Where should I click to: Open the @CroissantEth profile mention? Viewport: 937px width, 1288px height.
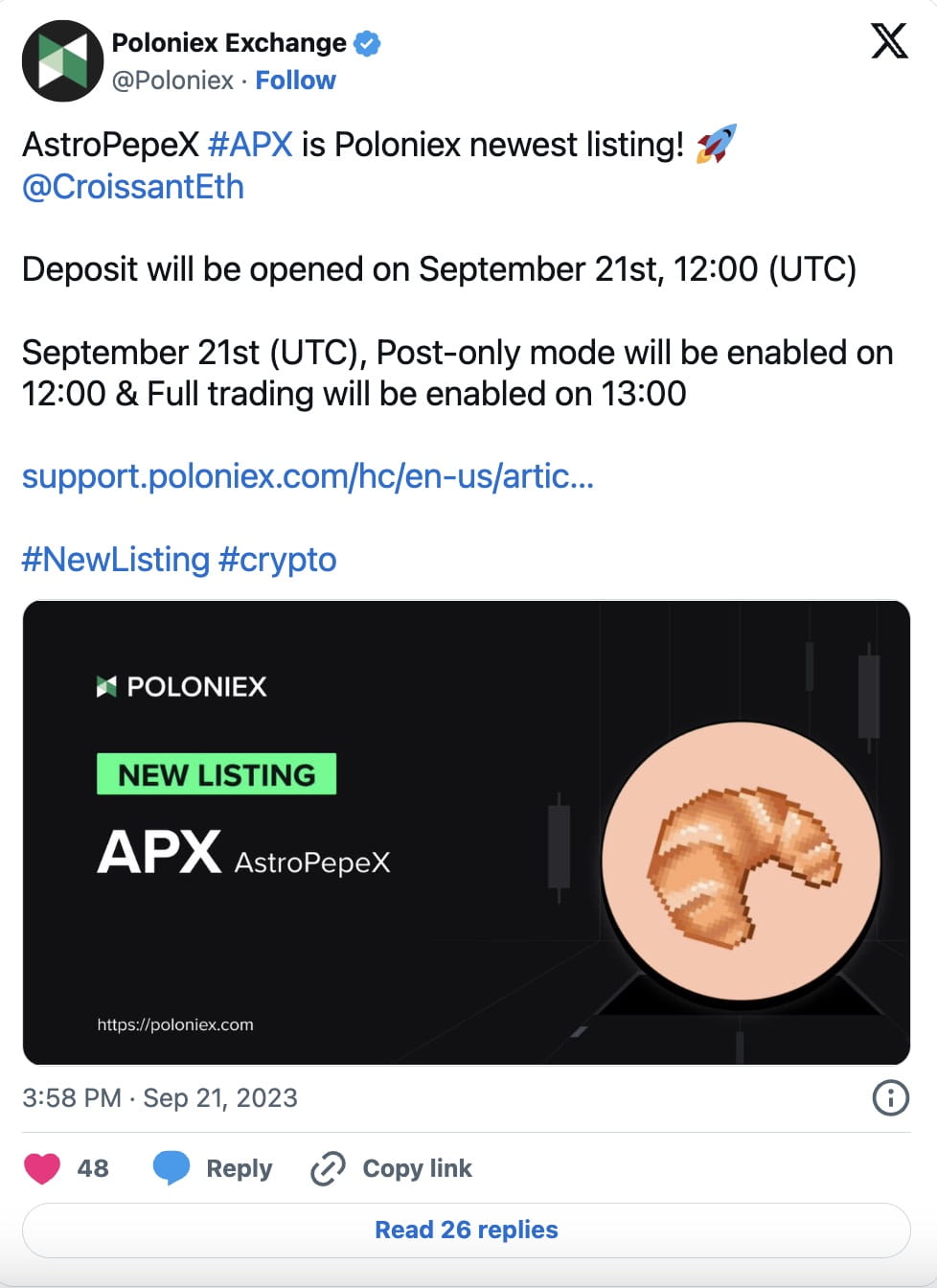133,187
